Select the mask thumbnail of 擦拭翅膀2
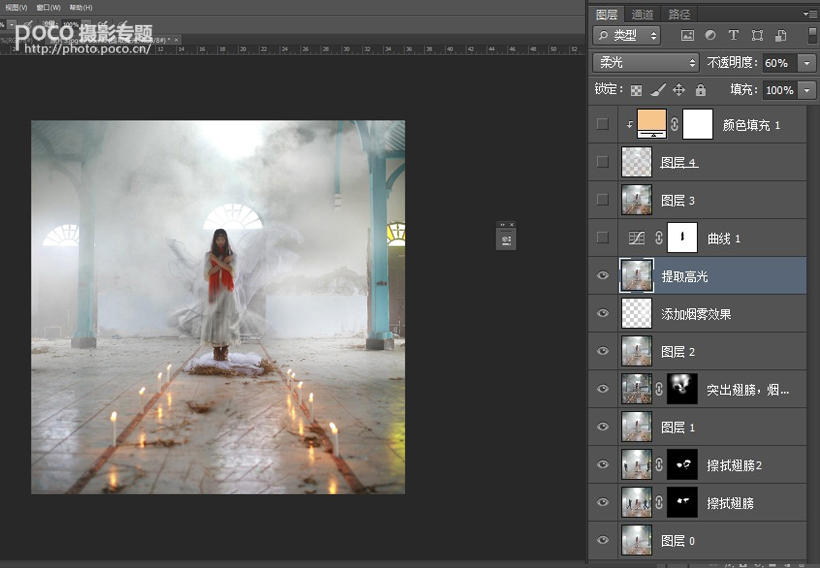The height and width of the screenshot is (568, 820). click(682, 464)
